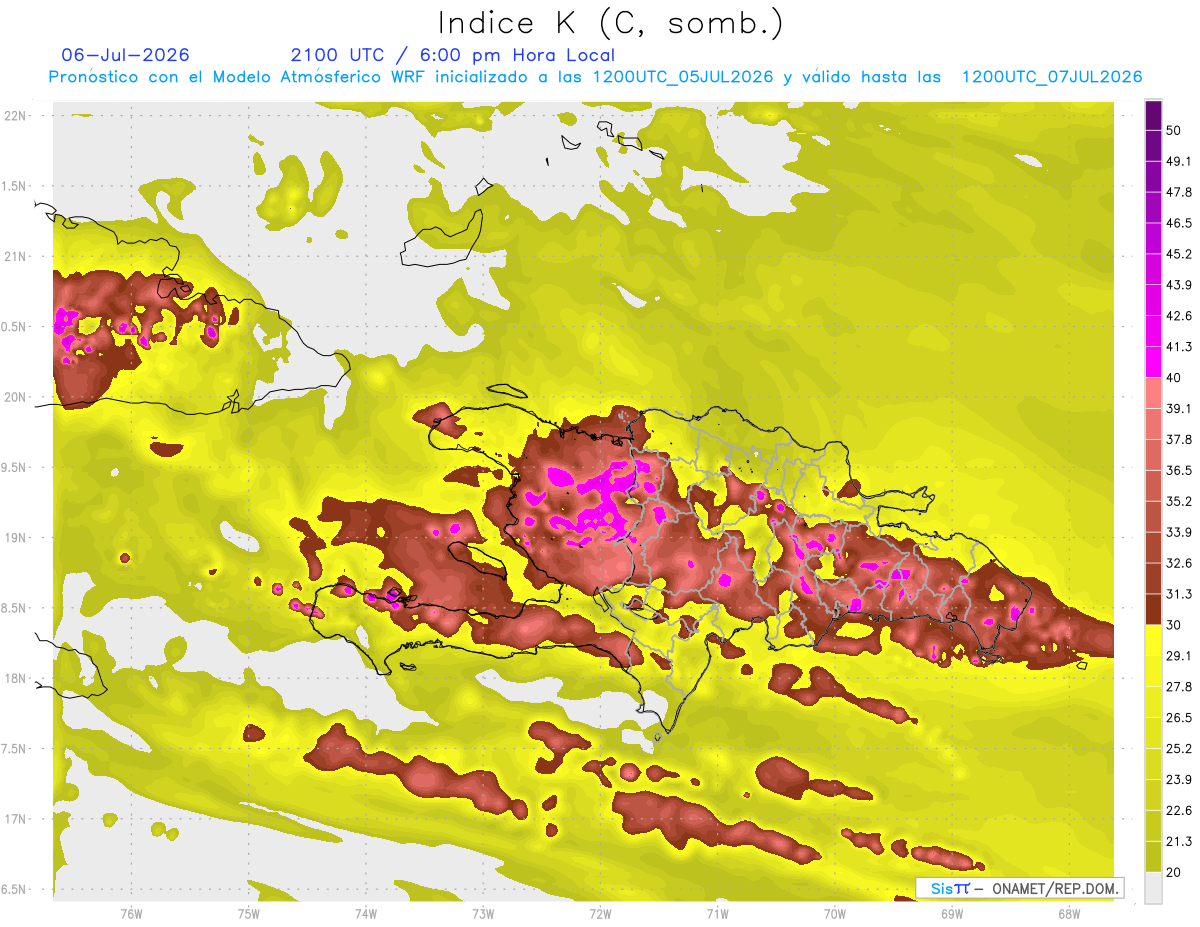Click the latitude label '22N'
Viewport: 1200px width, 927px height.
15,116
